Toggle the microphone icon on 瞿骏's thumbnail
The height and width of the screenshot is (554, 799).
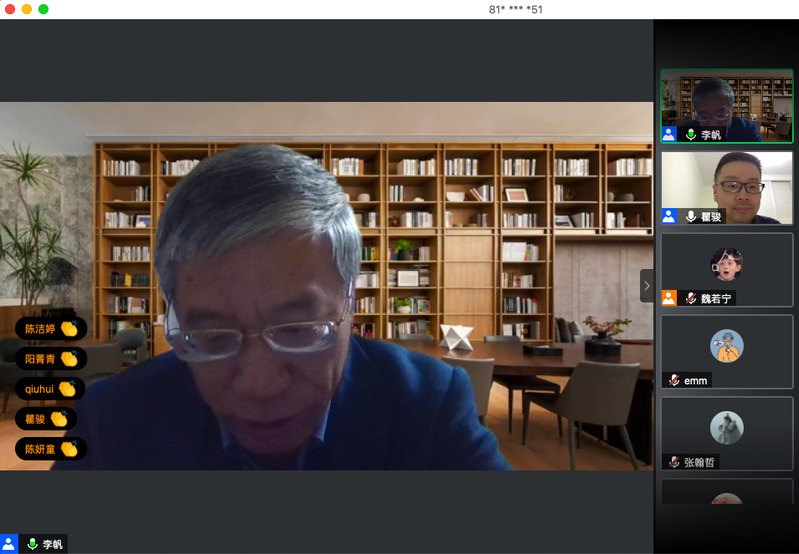690,216
